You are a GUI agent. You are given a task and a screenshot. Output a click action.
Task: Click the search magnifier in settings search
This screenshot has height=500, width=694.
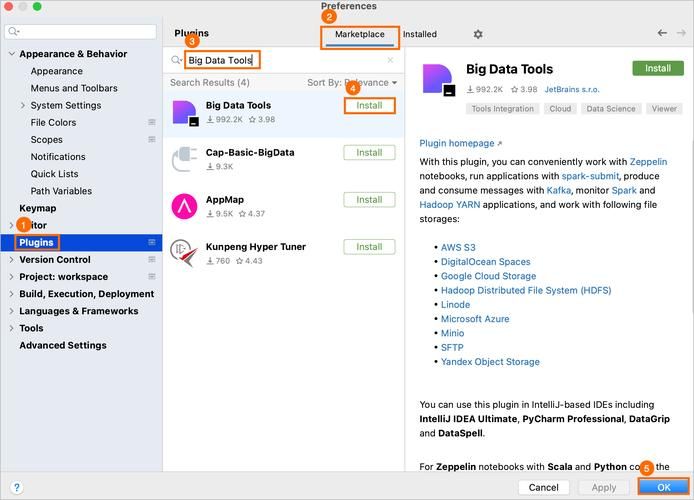click(x=14, y=31)
